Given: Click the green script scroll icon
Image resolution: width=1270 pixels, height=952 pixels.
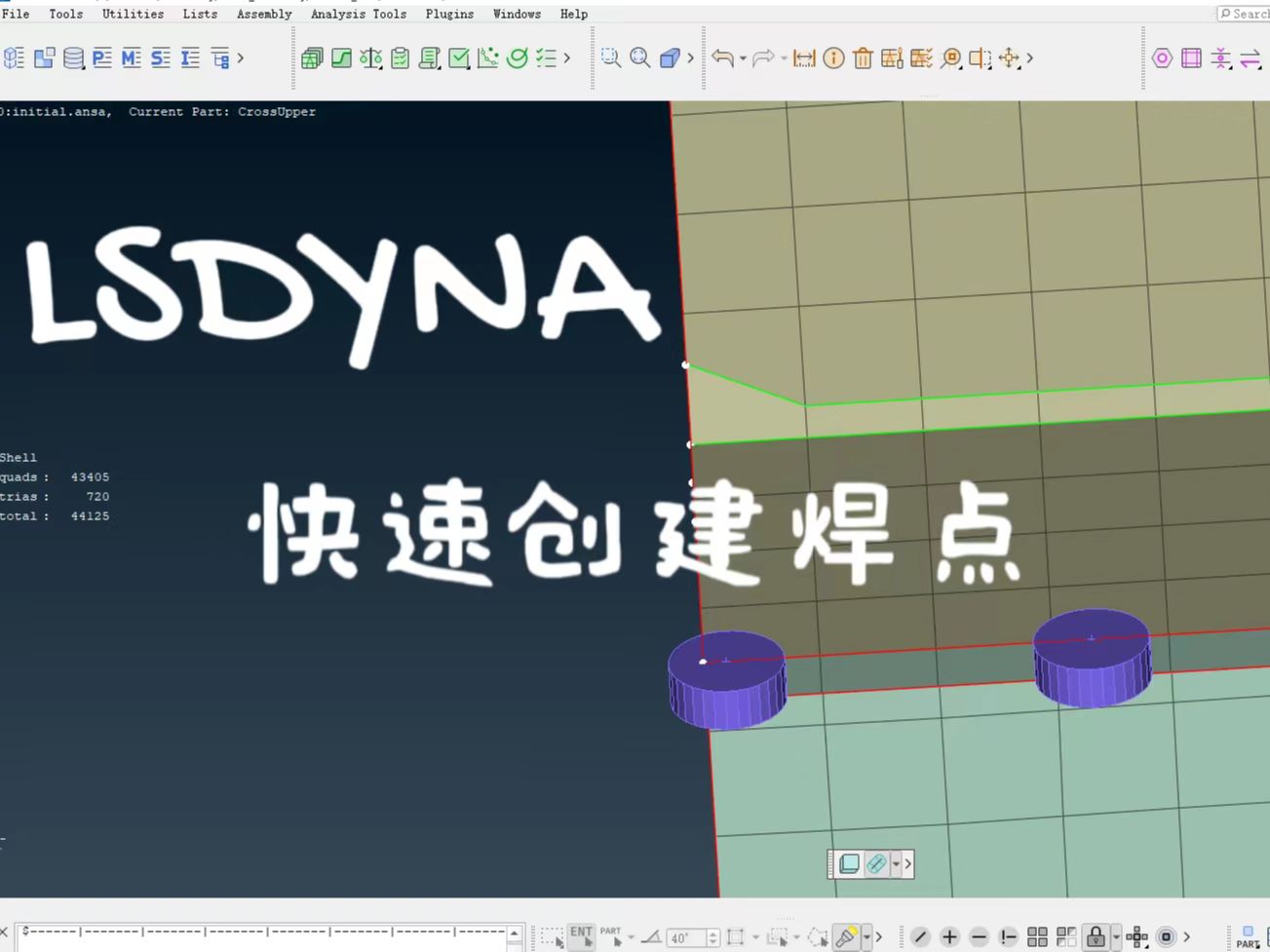Looking at the screenshot, I should (x=429, y=58).
